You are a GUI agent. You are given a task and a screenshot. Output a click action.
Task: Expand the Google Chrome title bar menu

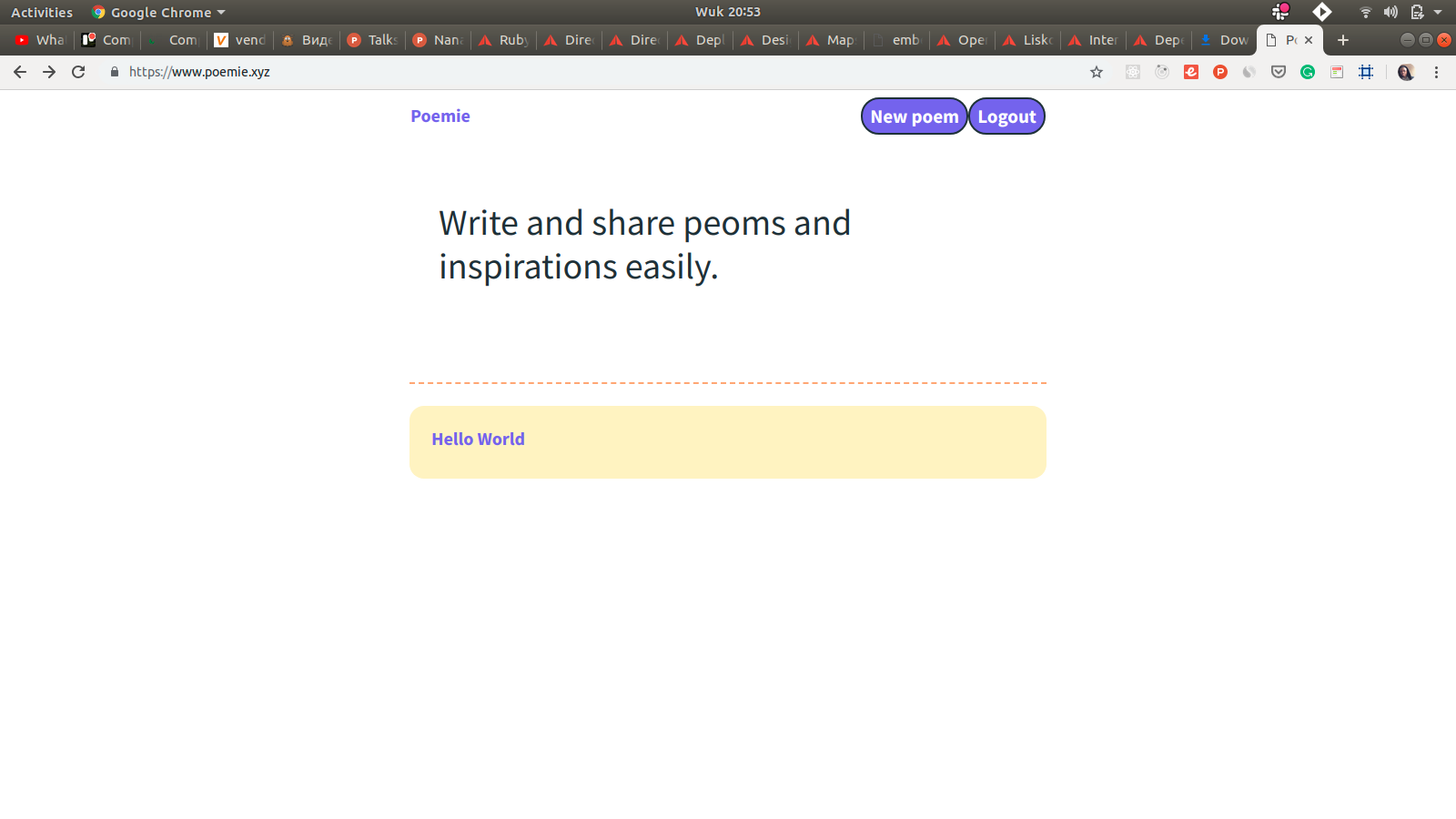(157, 12)
